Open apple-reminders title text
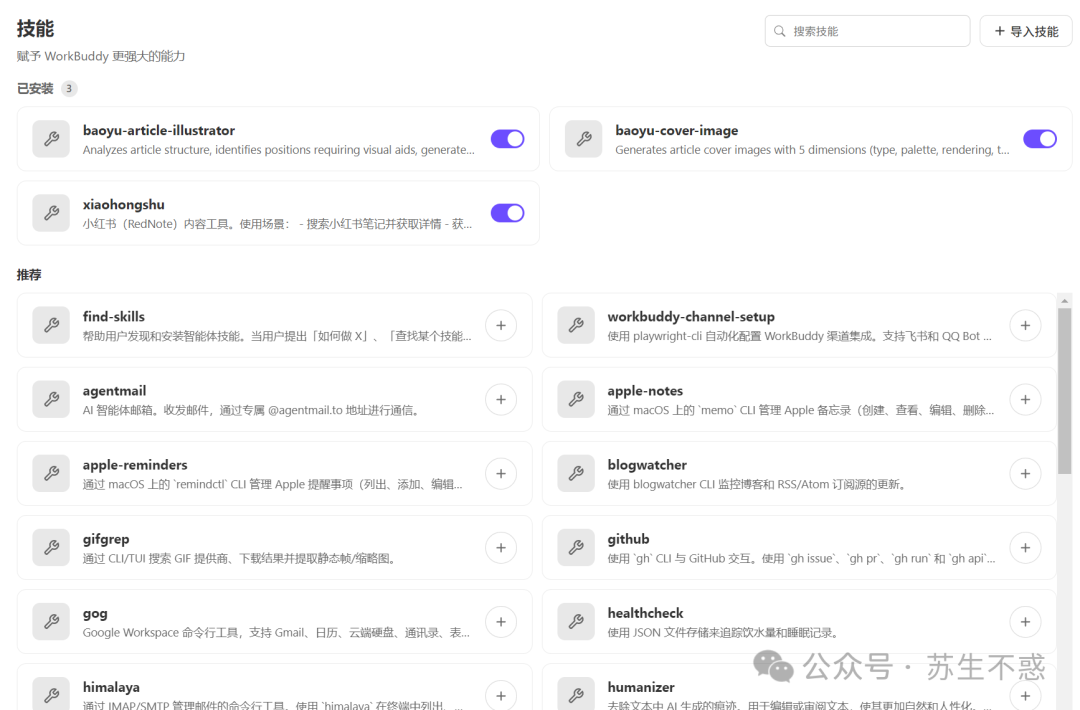The width and height of the screenshot is (1080, 710). tap(135, 465)
